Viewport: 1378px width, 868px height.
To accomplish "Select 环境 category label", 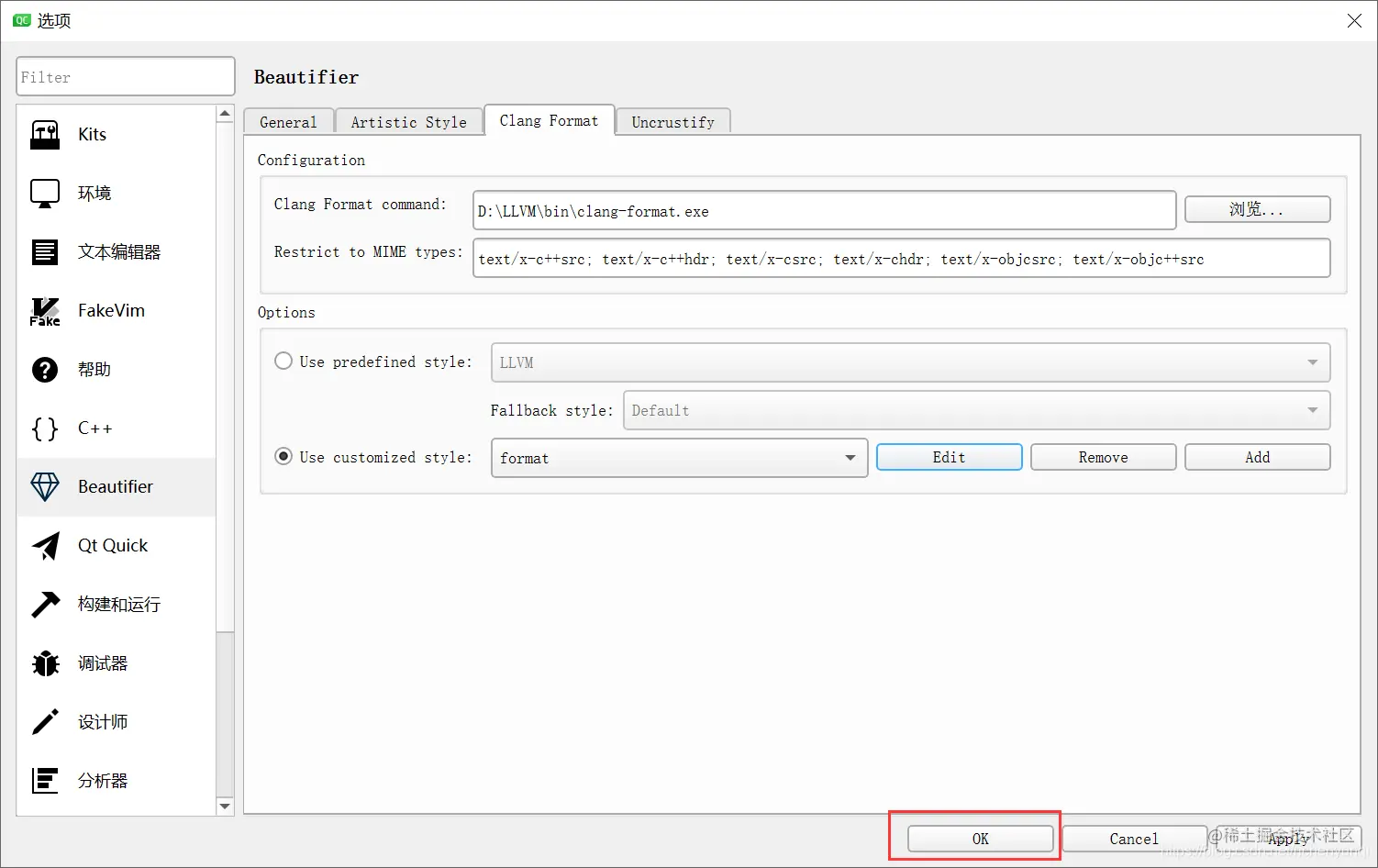I will (94, 194).
